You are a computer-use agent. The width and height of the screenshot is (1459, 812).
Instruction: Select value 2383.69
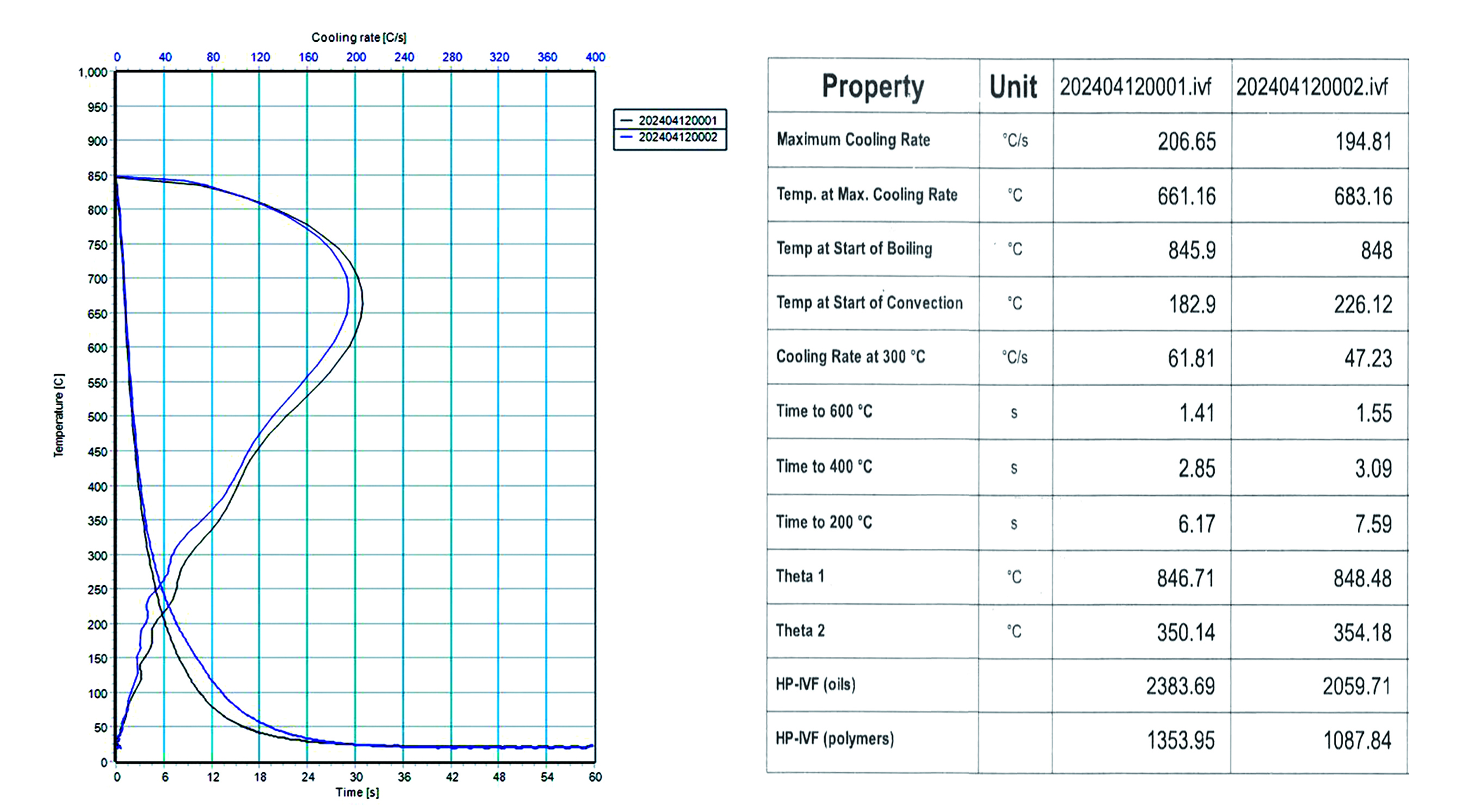1180,686
